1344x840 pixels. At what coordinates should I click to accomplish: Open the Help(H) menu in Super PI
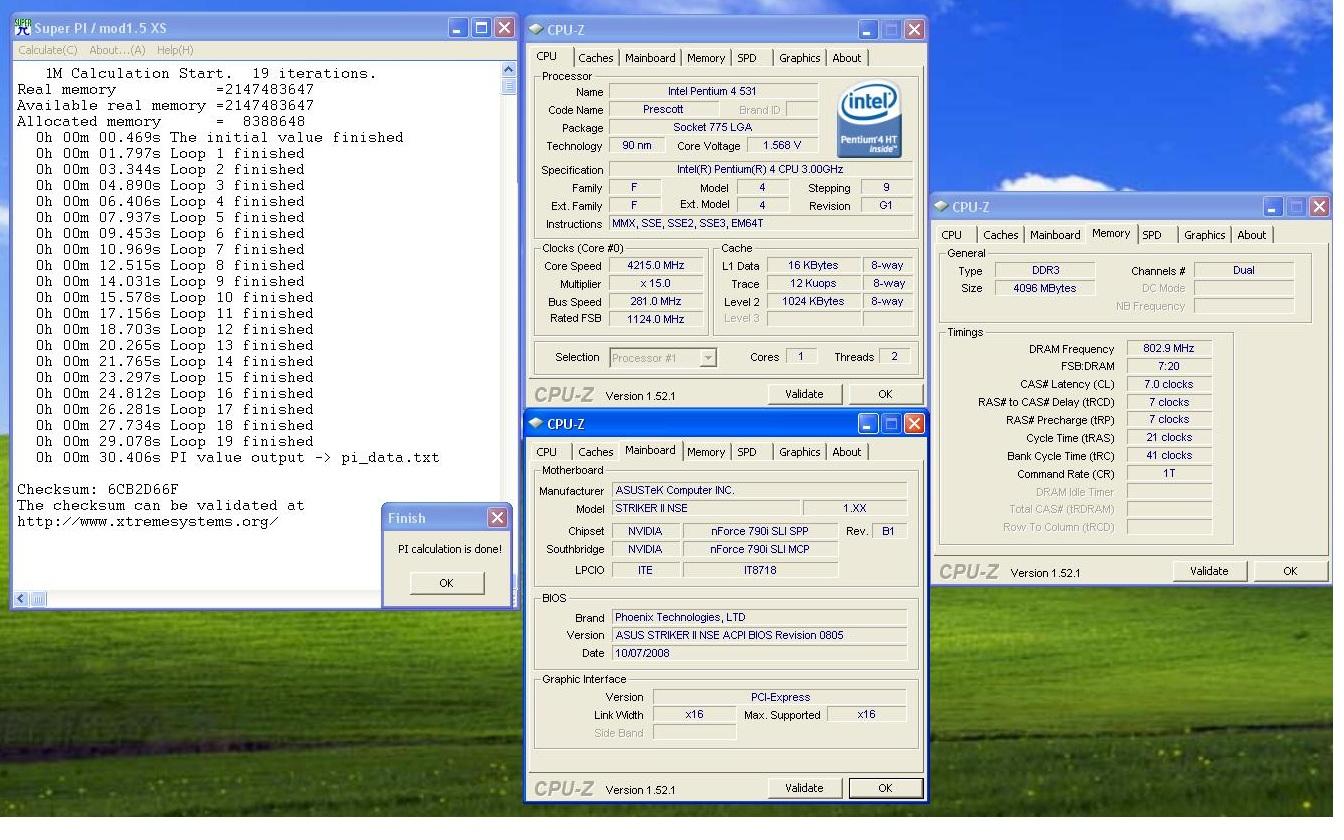(175, 50)
